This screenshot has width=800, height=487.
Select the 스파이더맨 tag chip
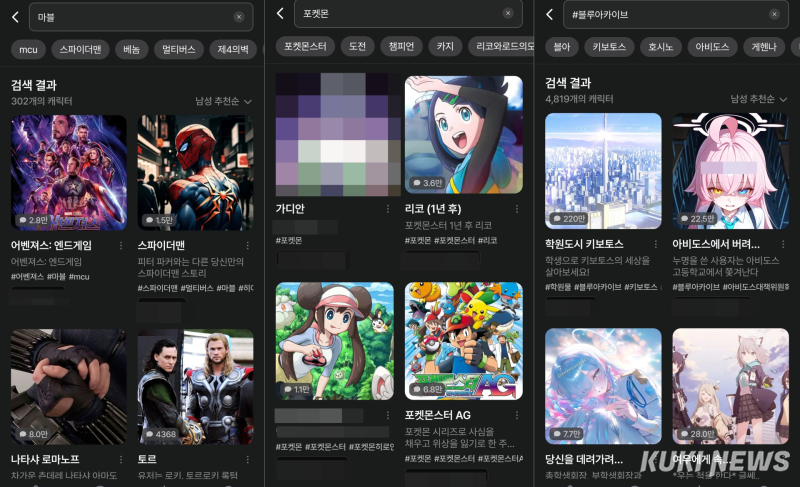tap(80, 49)
